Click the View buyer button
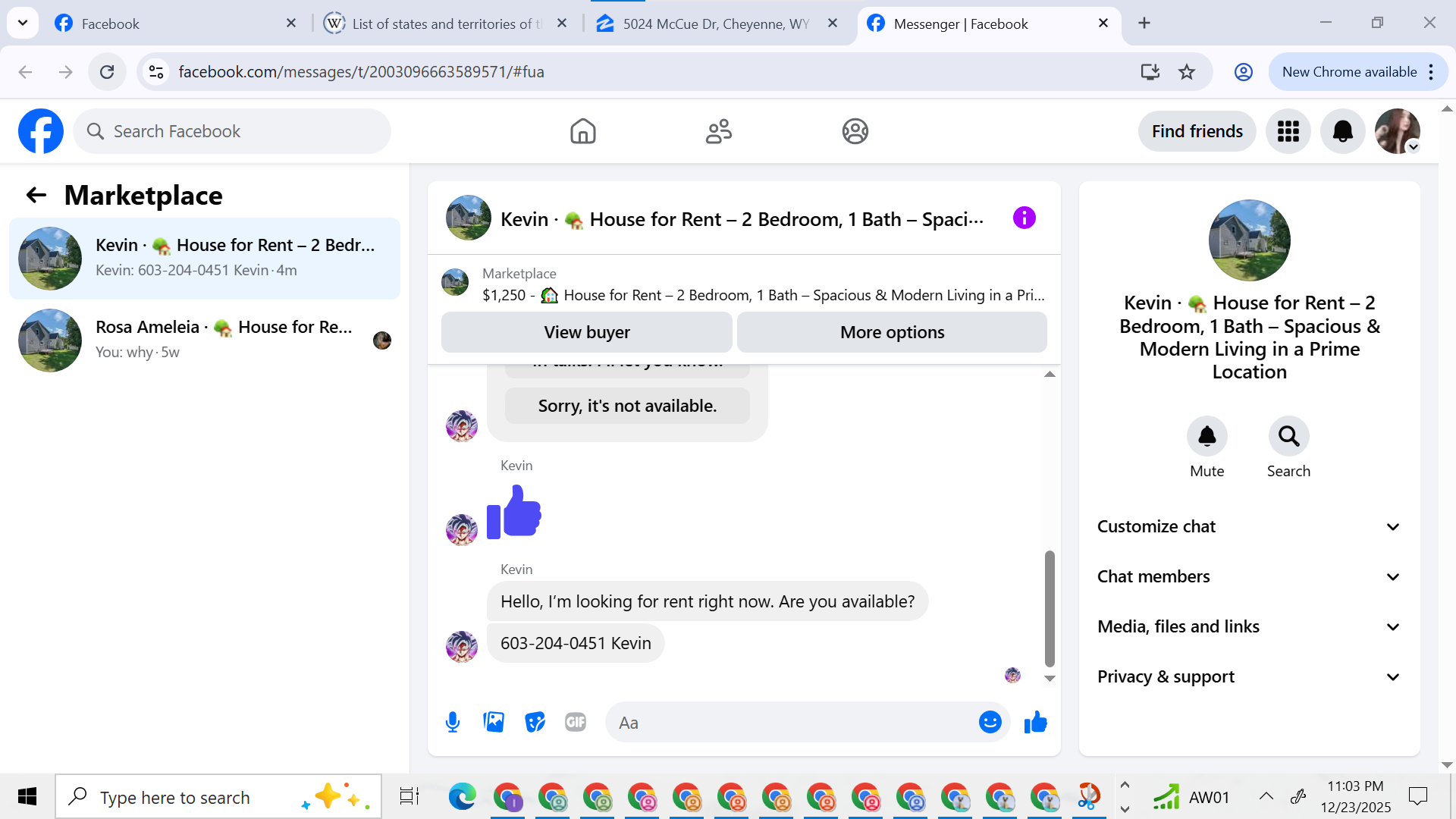1456x819 pixels. click(x=586, y=332)
